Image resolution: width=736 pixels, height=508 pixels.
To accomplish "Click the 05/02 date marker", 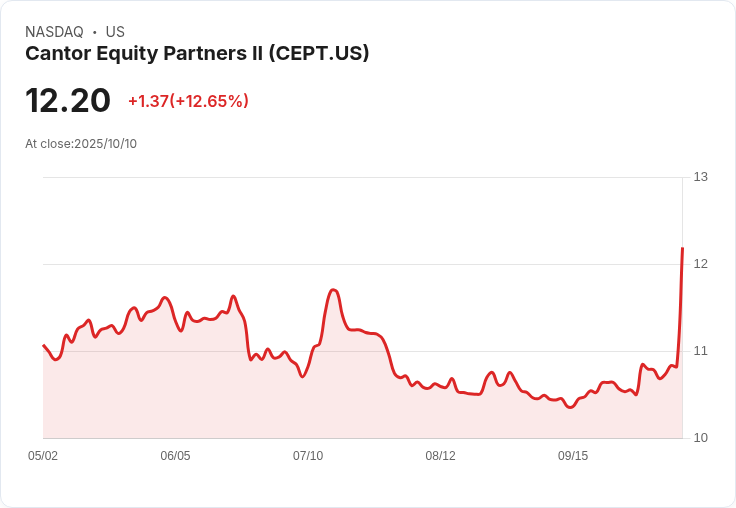I will 43,456.
